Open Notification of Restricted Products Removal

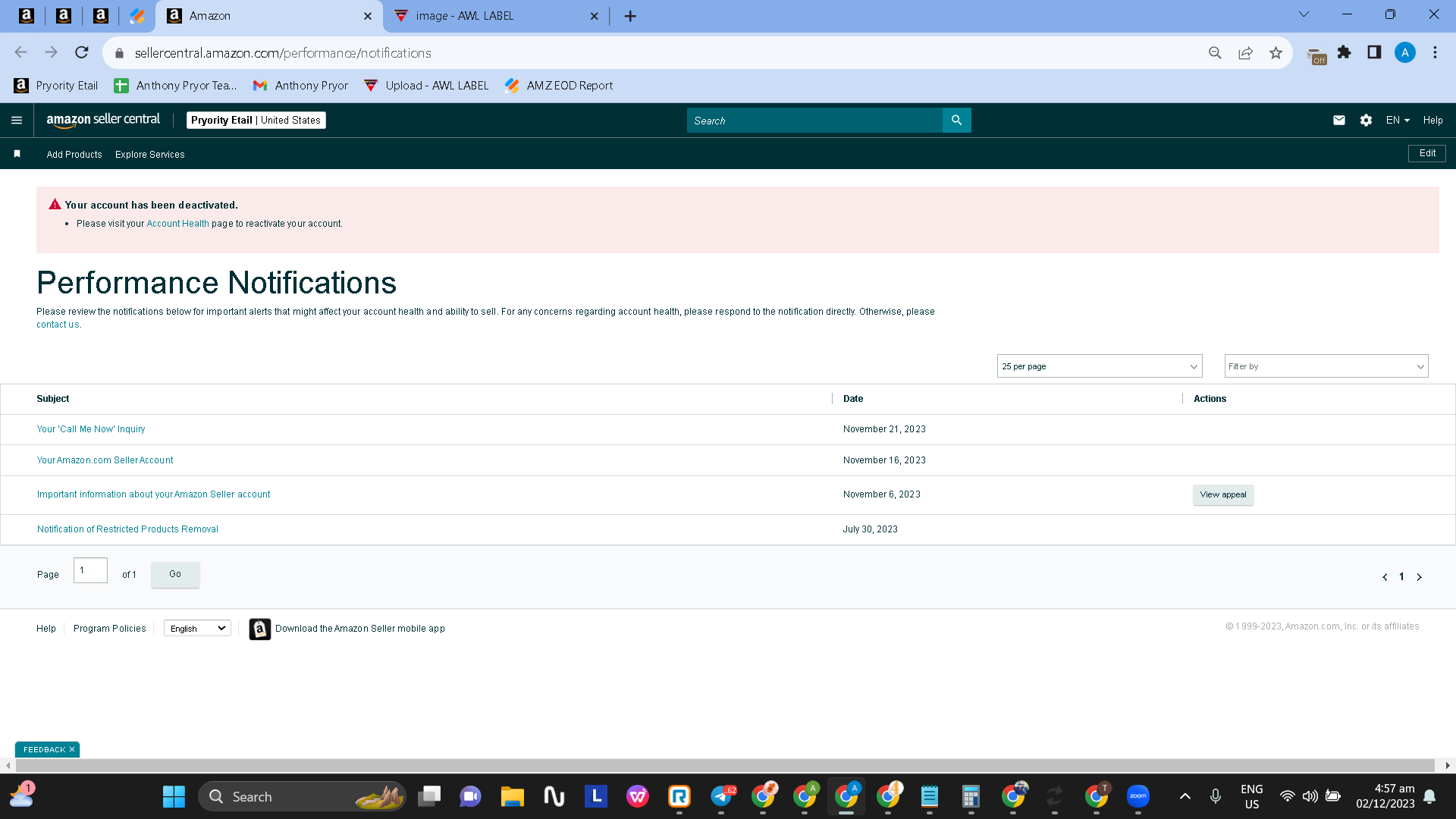pos(127,529)
